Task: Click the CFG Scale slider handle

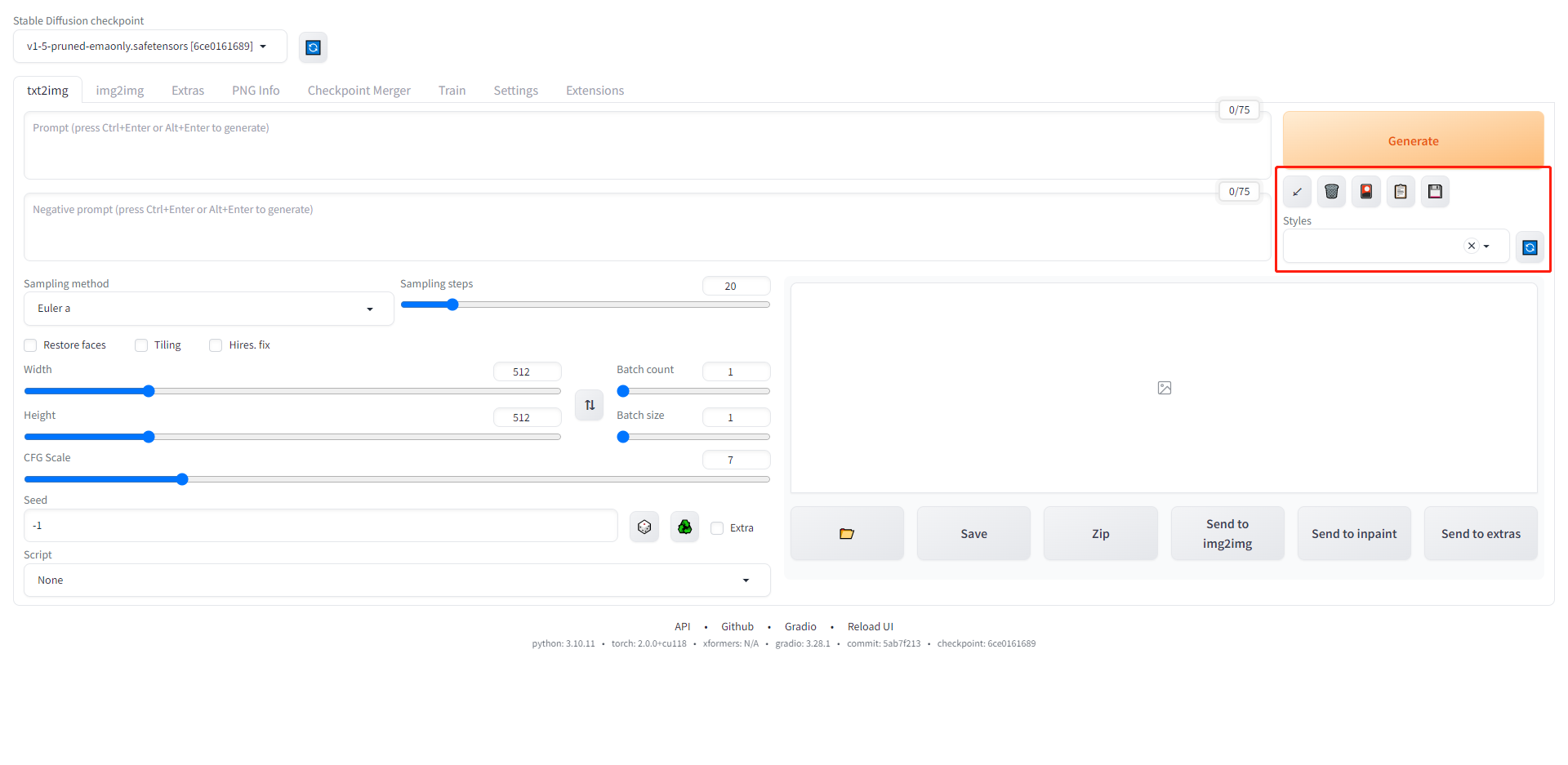Action: (182, 479)
